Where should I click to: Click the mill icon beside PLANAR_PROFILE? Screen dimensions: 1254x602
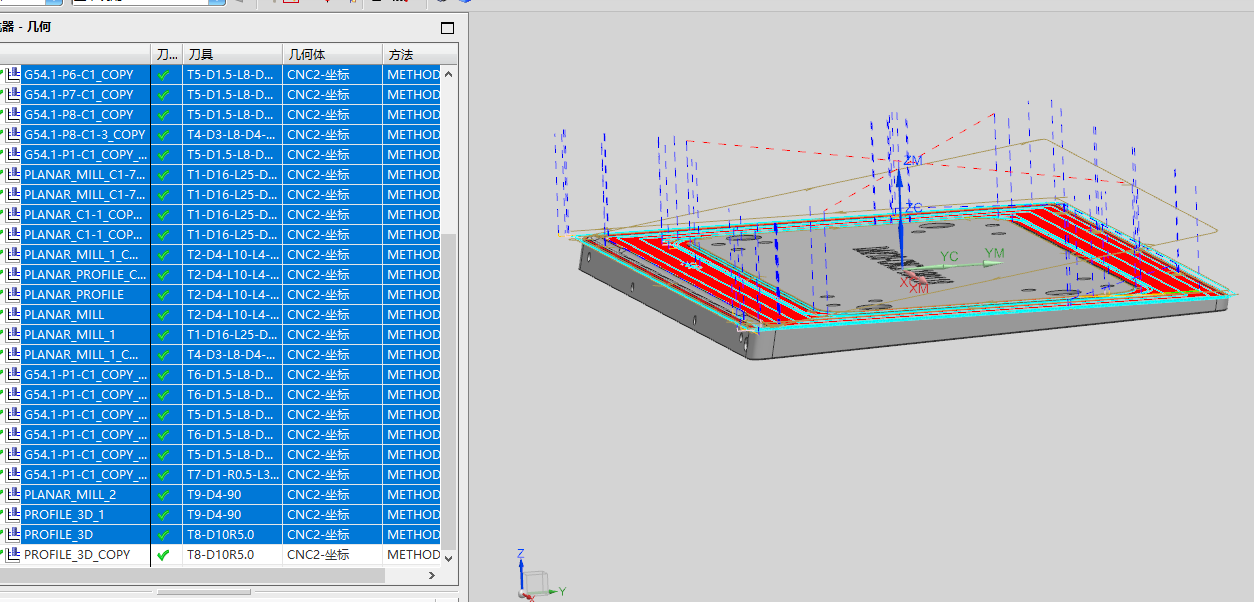pos(13,294)
